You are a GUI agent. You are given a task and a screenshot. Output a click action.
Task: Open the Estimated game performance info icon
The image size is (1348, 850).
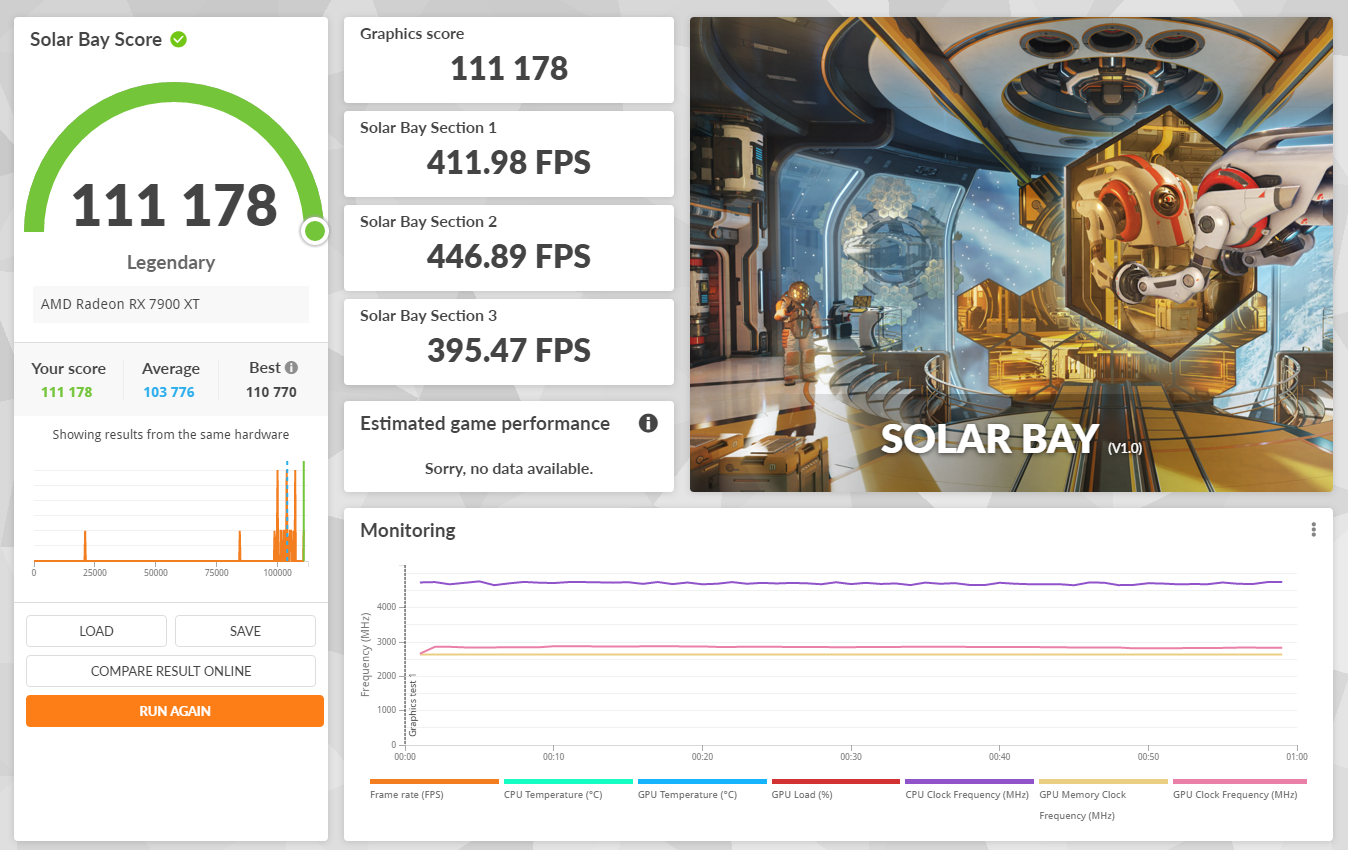click(648, 423)
